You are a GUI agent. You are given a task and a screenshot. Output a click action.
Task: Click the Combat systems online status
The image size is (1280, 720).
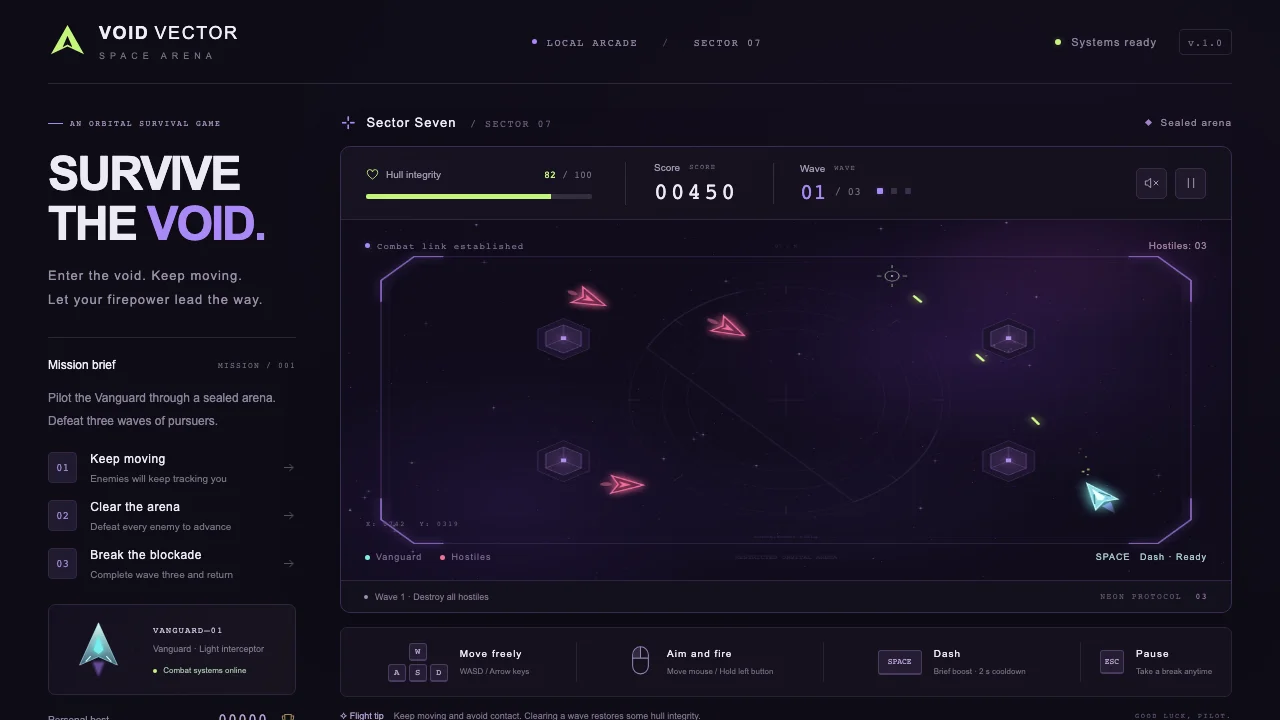200,671
